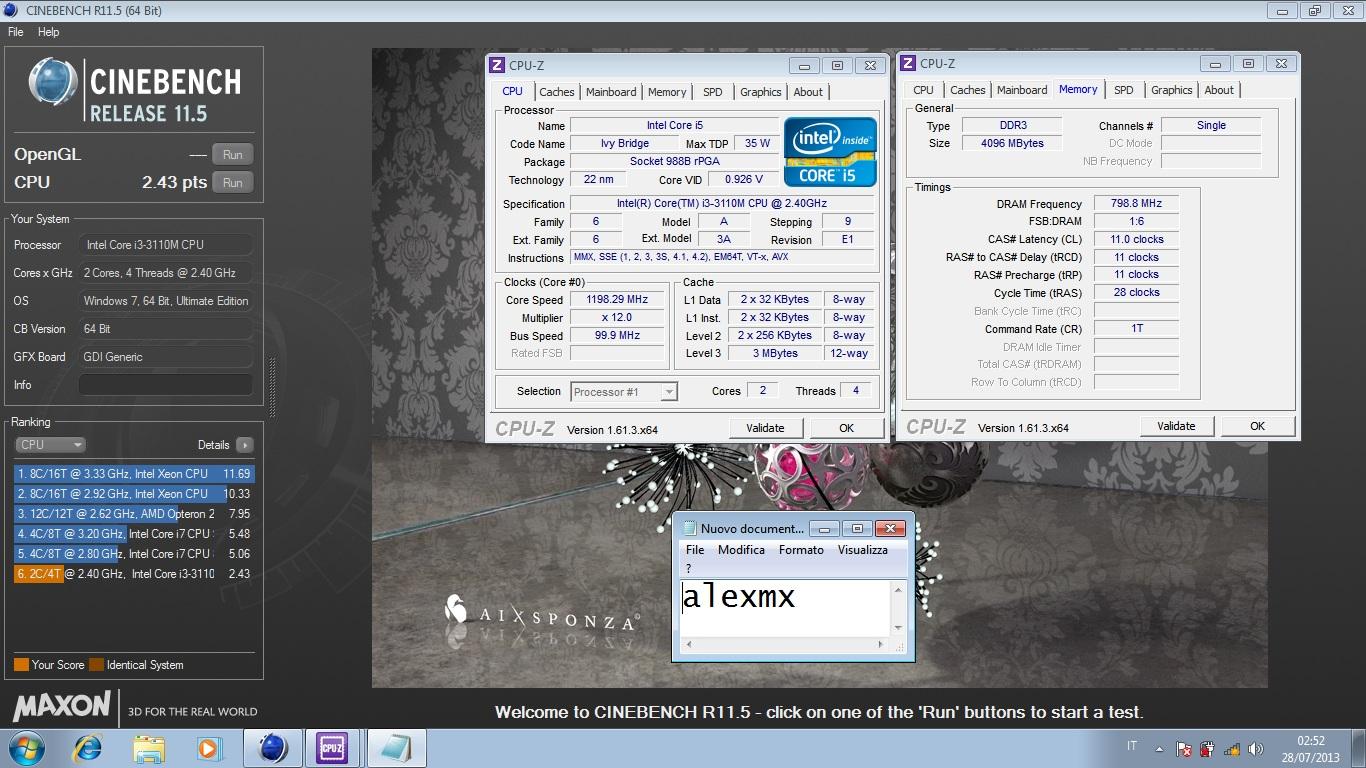Screen dimensions: 1366x768
Task: Click the DRAM Frequency value 798.8 MHz
Action: click(1136, 203)
